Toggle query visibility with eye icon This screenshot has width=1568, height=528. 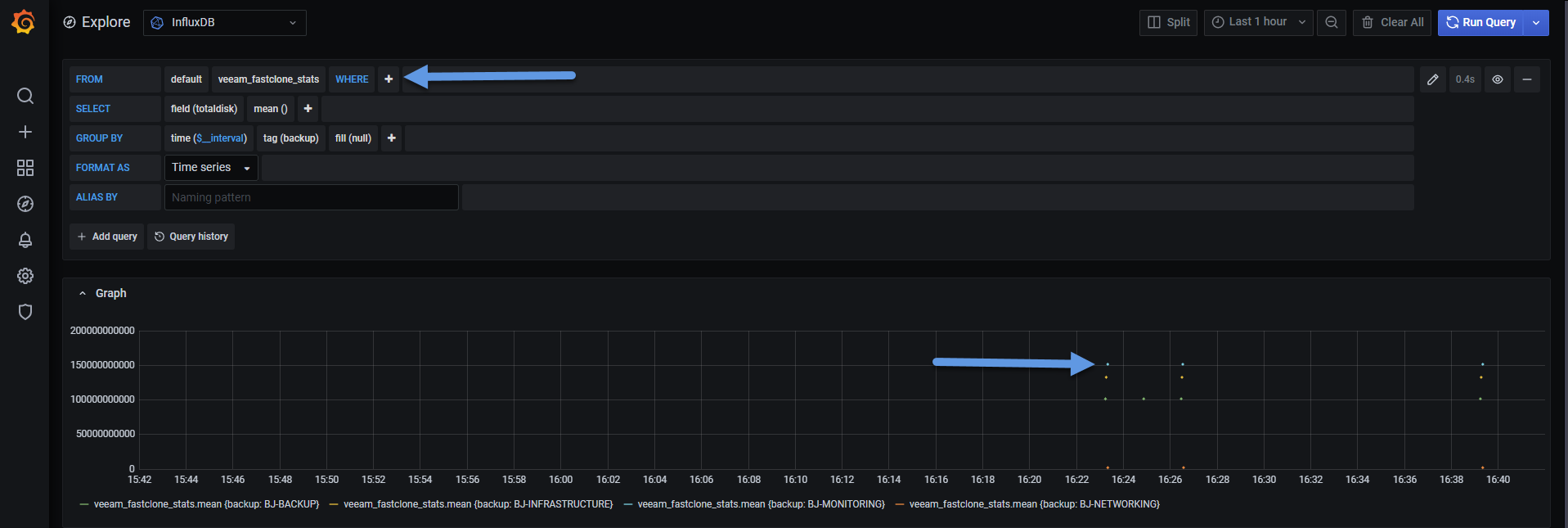(x=1498, y=79)
